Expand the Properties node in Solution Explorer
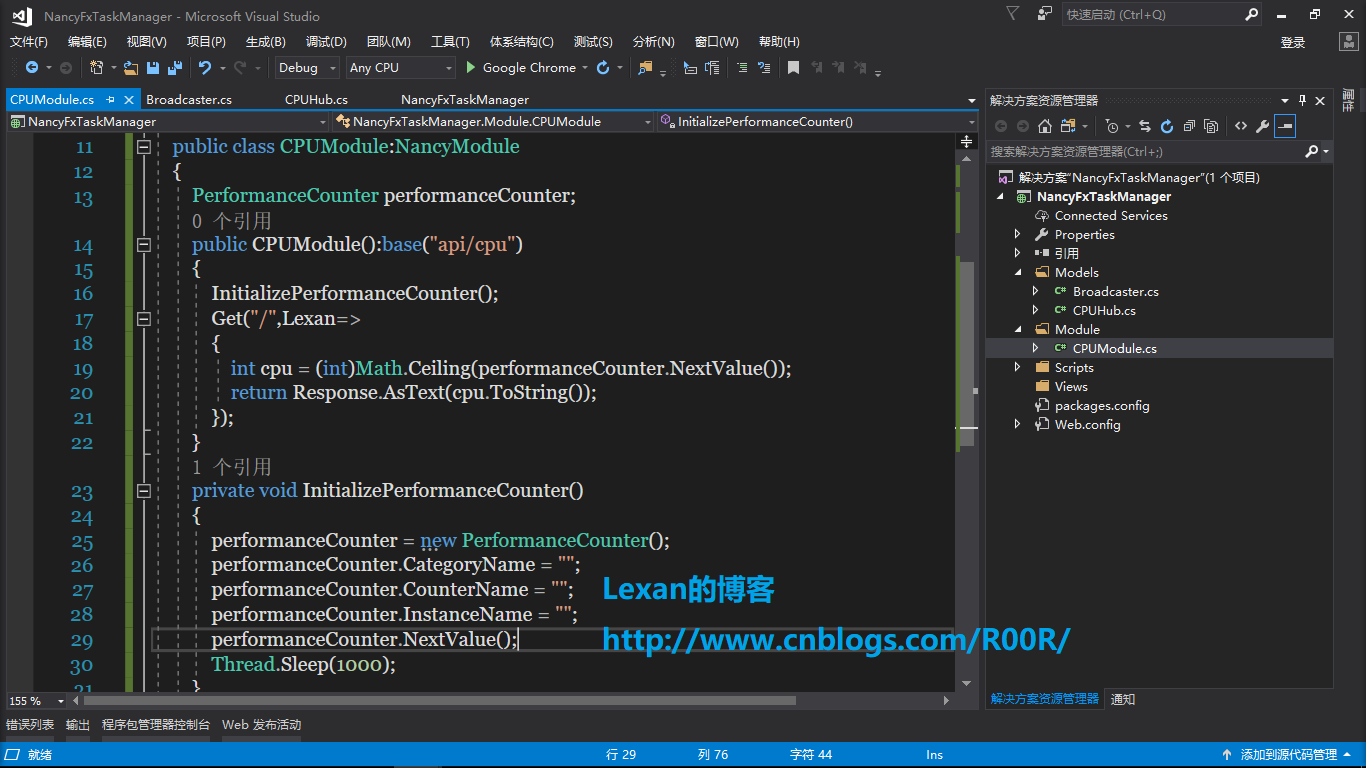This screenshot has height=768, width=1366. tap(1018, 234)
